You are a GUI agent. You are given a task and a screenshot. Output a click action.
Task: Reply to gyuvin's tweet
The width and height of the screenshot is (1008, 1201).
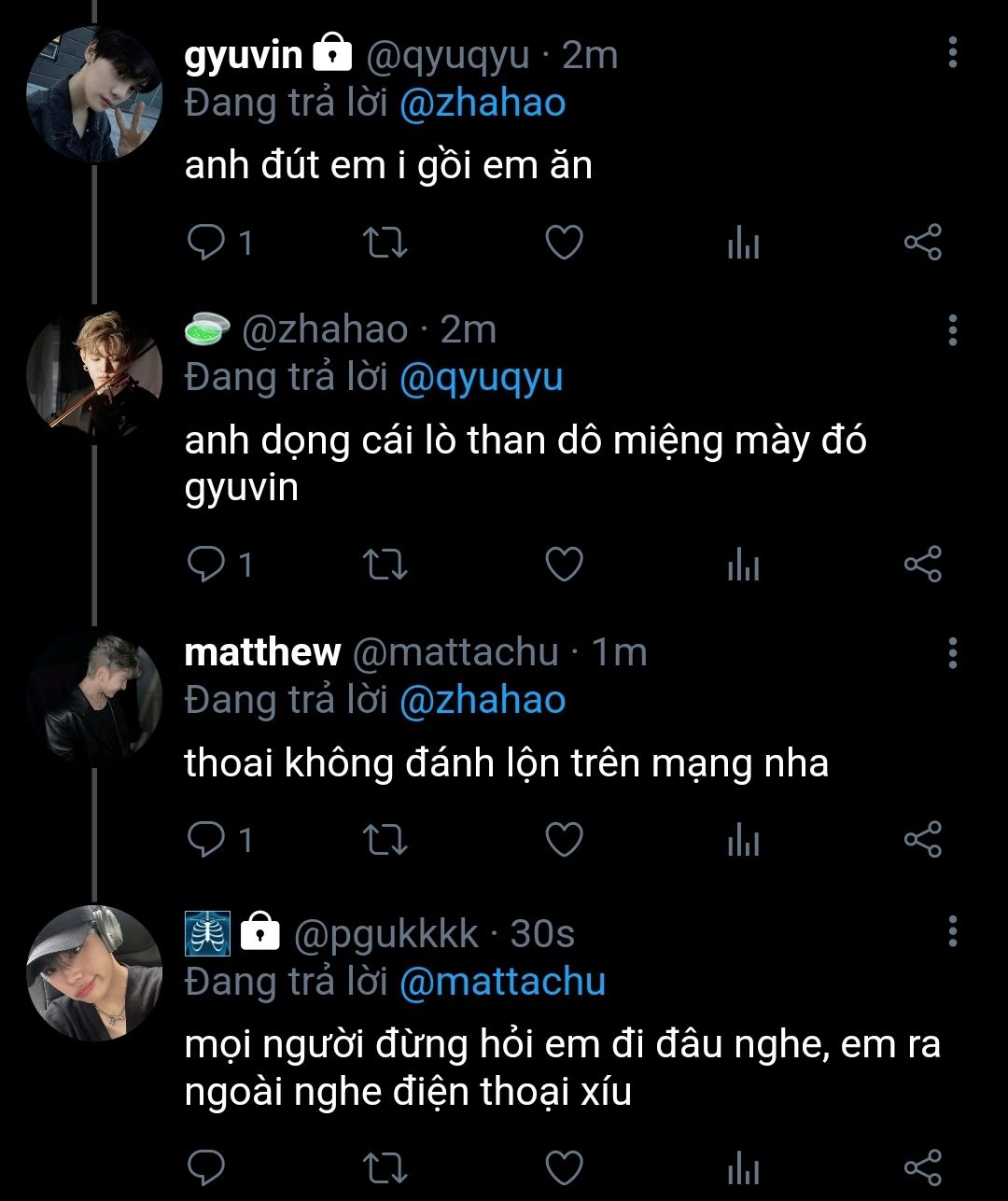(x=205, y=243)
